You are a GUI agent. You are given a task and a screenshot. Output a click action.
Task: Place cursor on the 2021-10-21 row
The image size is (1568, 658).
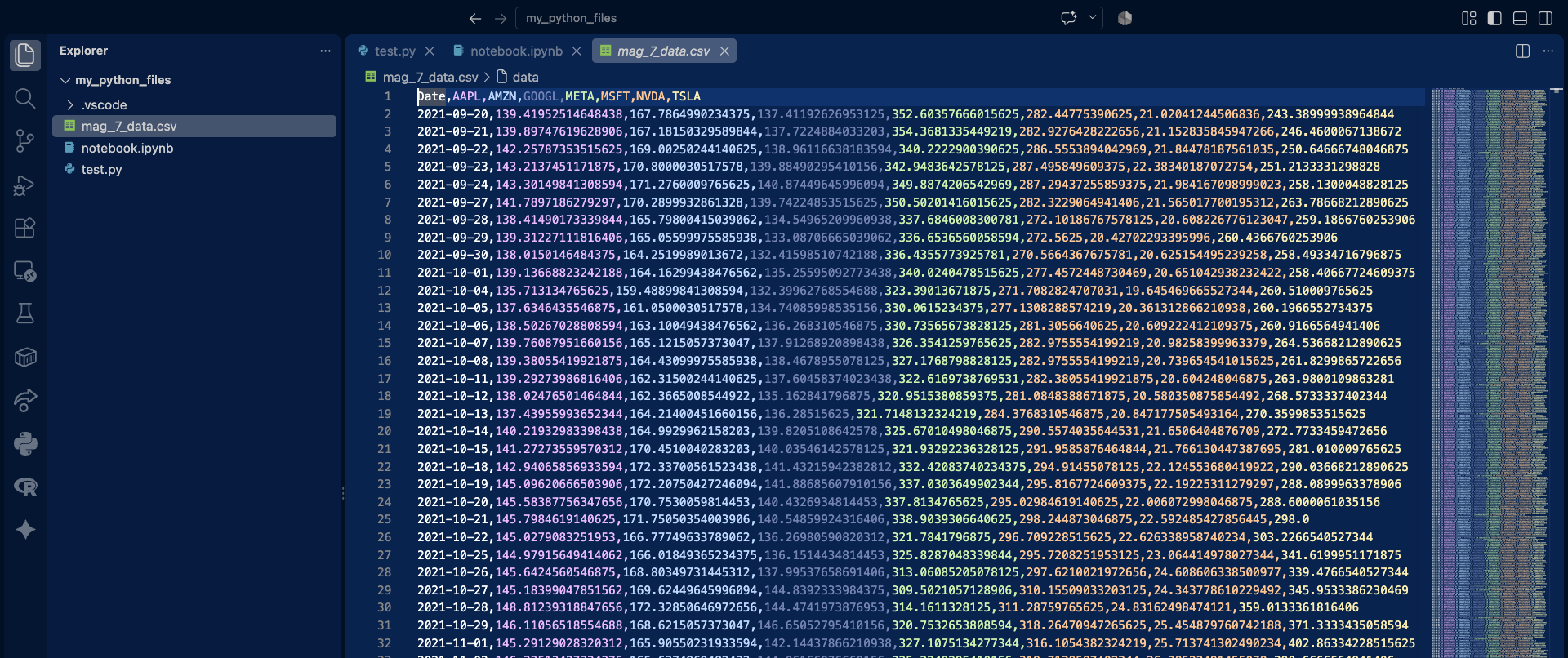click(863, 519)
